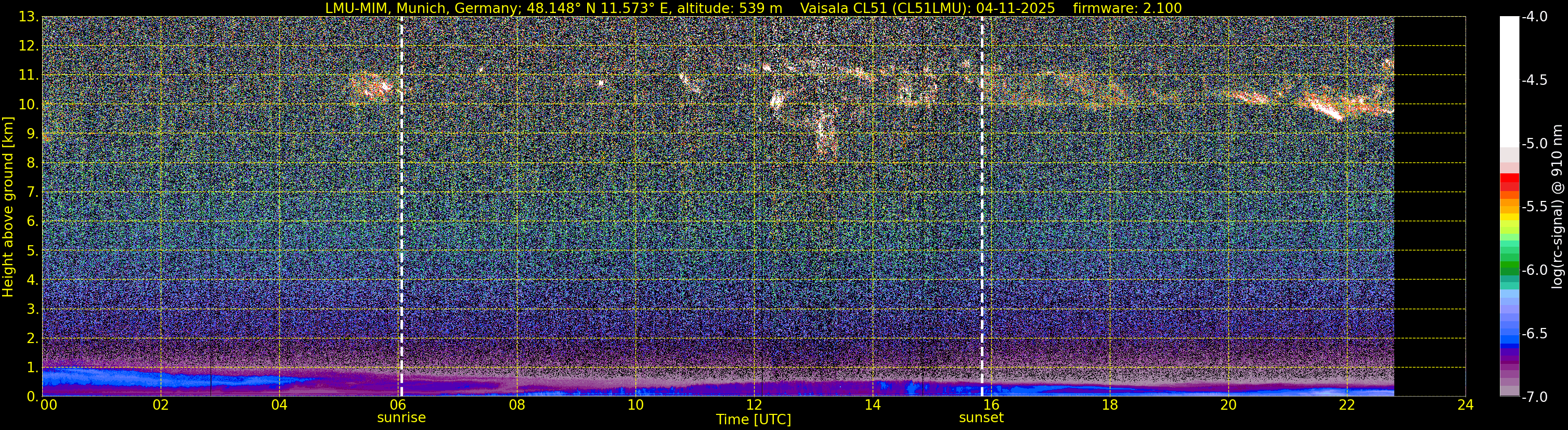Image resolution: width=1568 pixels, height=430 pixels.
Task: Click the 1. height tick label
Action: (32, 368)
